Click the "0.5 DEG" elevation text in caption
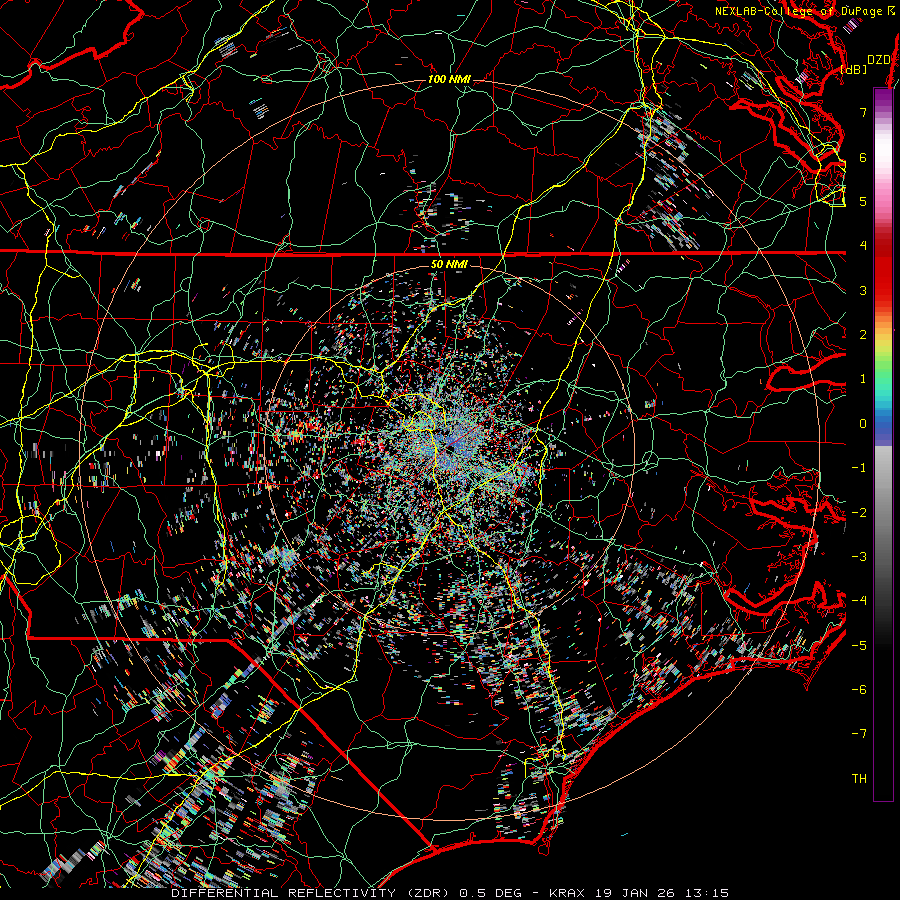This screenshot has height=900, width=900. pyautogui.click(x=490, y=893)
